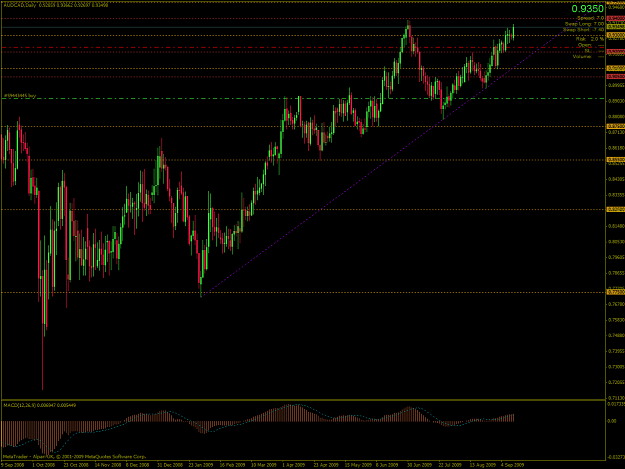Select the buy order label at chart left

click(x=20, y=96)
